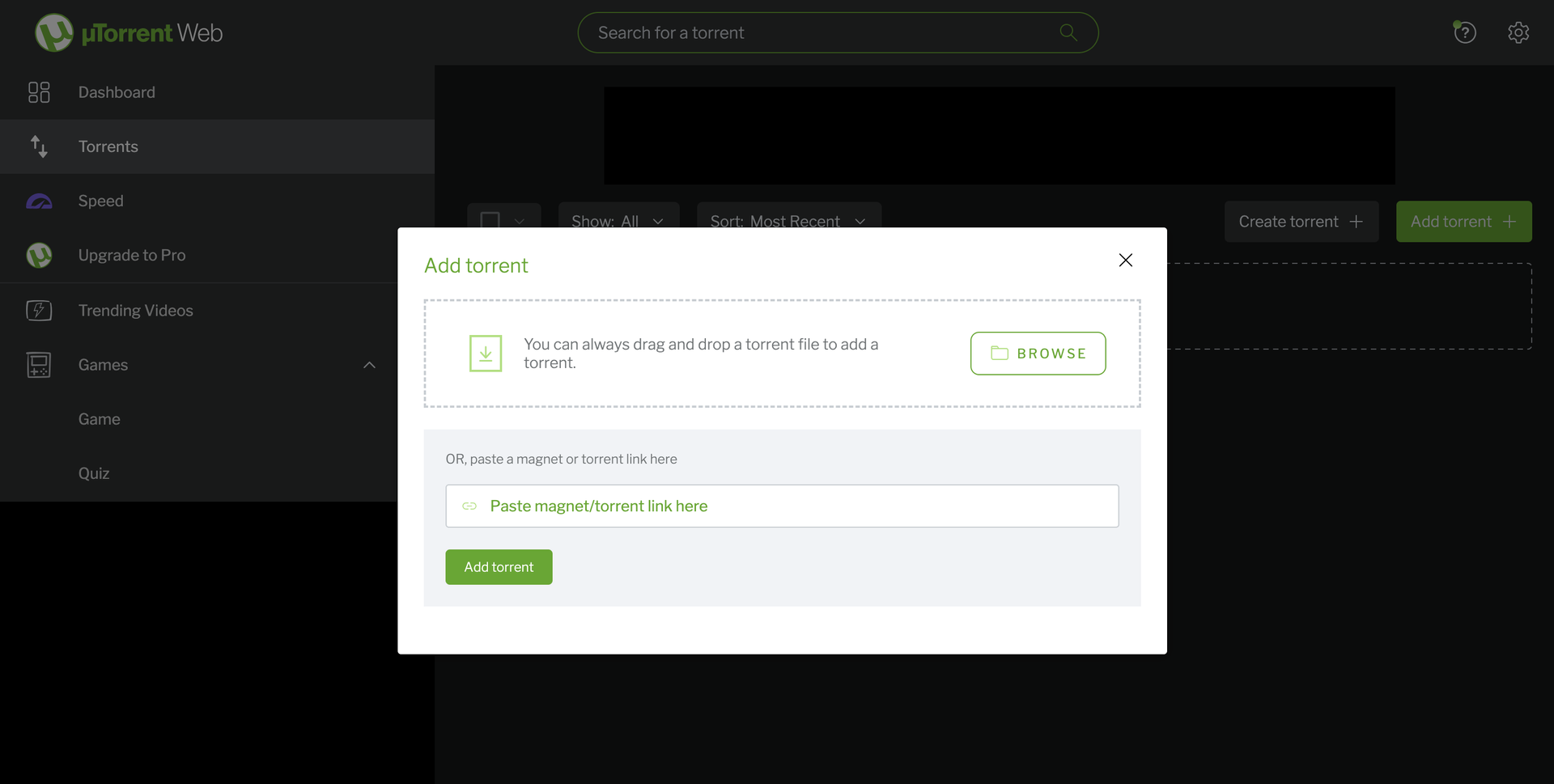Open the Show: All filter dropdown
The width and height of the screenshot is (1554, 784).
pyautogui.click(x=618, y=221)
